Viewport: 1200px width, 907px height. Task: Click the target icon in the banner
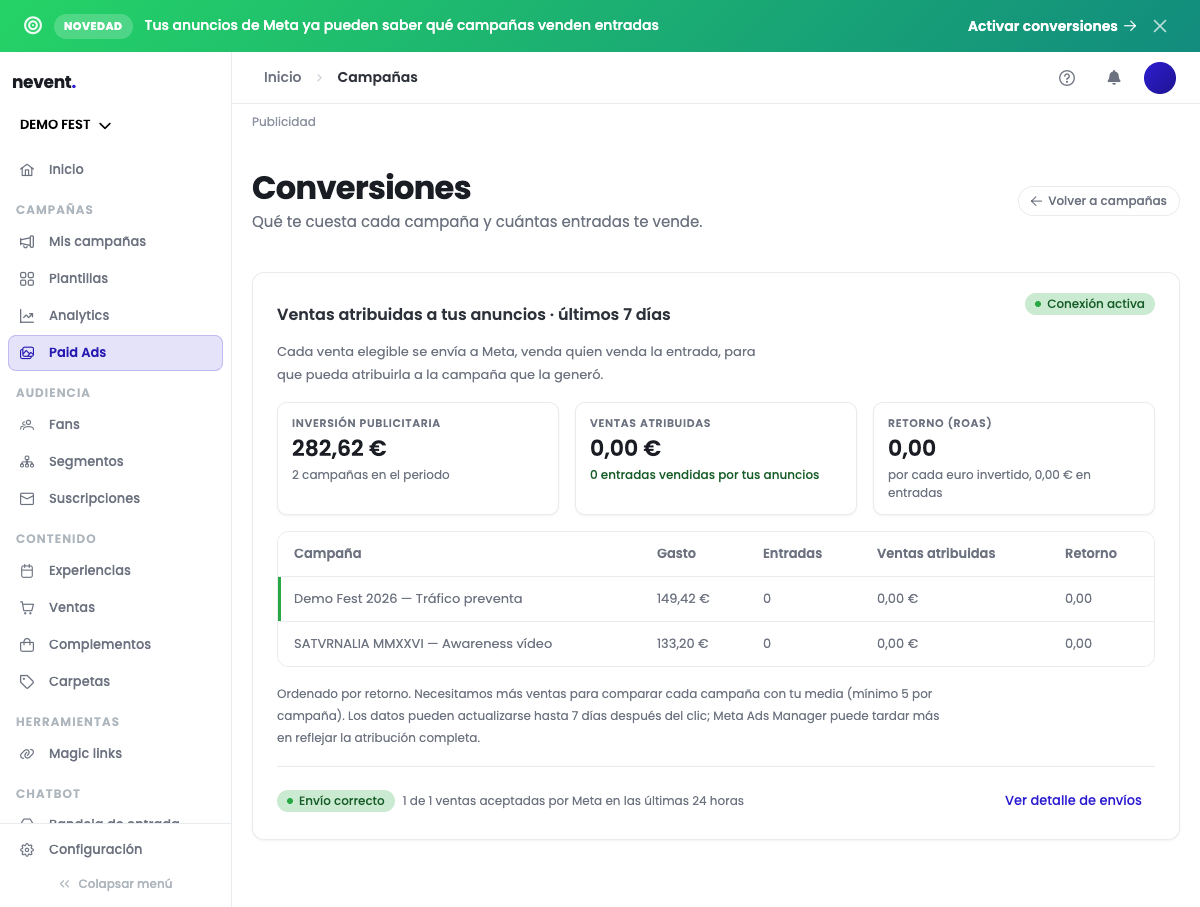33,26
